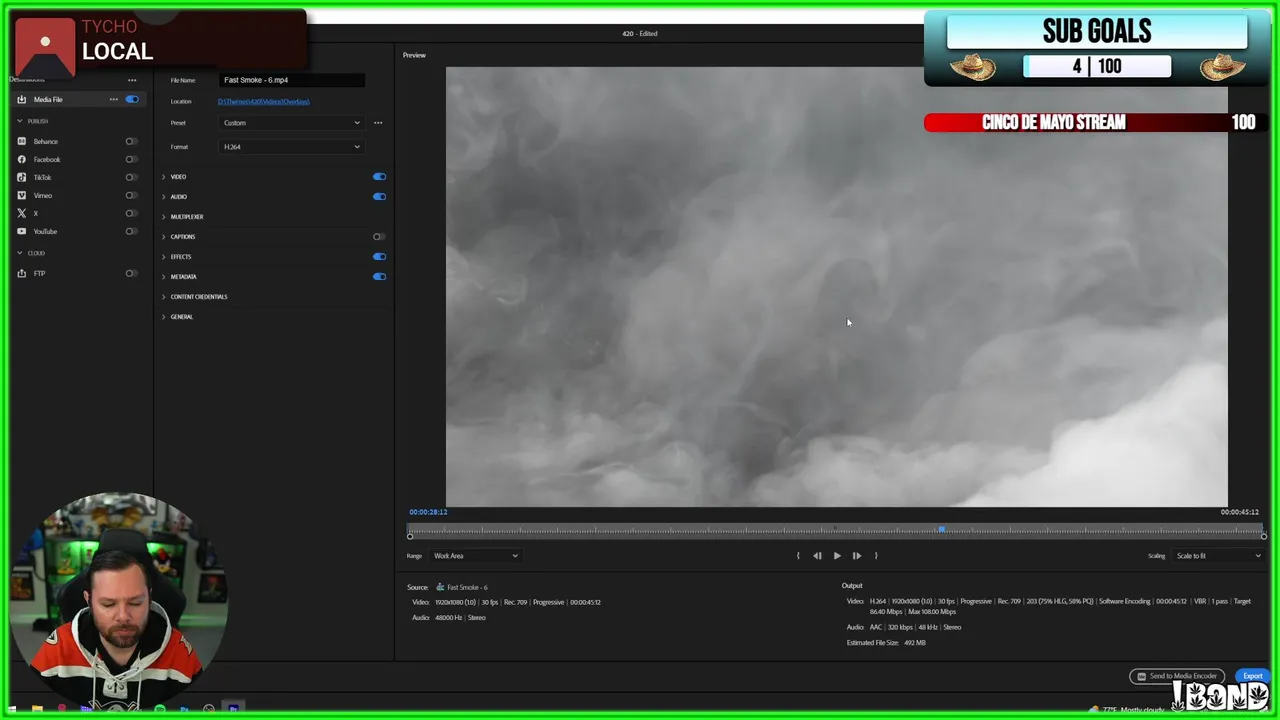The width and height of the screenshot is (1280, 720).
Task: Click the Media File destination icon
Action: 21,99
